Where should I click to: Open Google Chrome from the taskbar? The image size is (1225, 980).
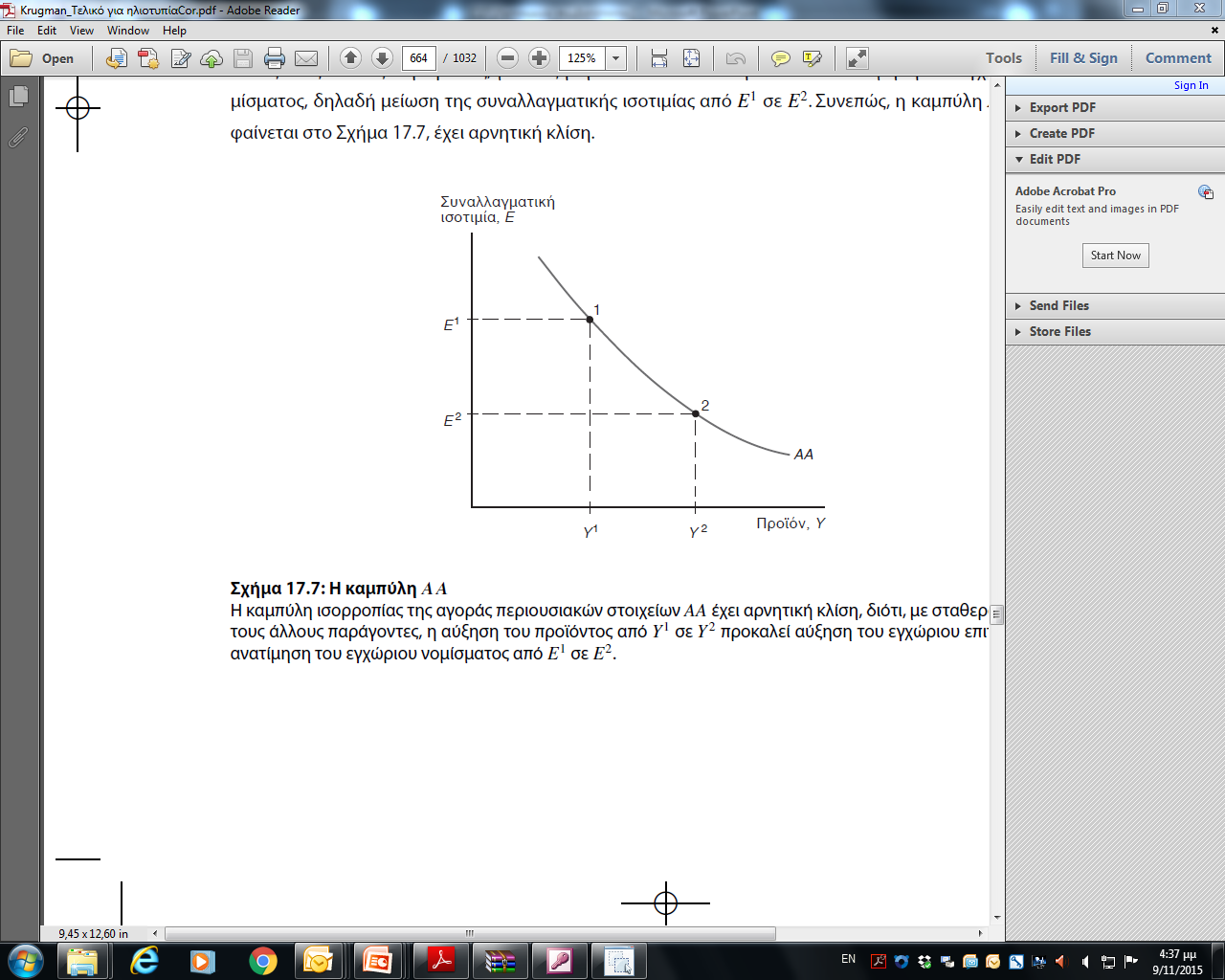(263, 961)
